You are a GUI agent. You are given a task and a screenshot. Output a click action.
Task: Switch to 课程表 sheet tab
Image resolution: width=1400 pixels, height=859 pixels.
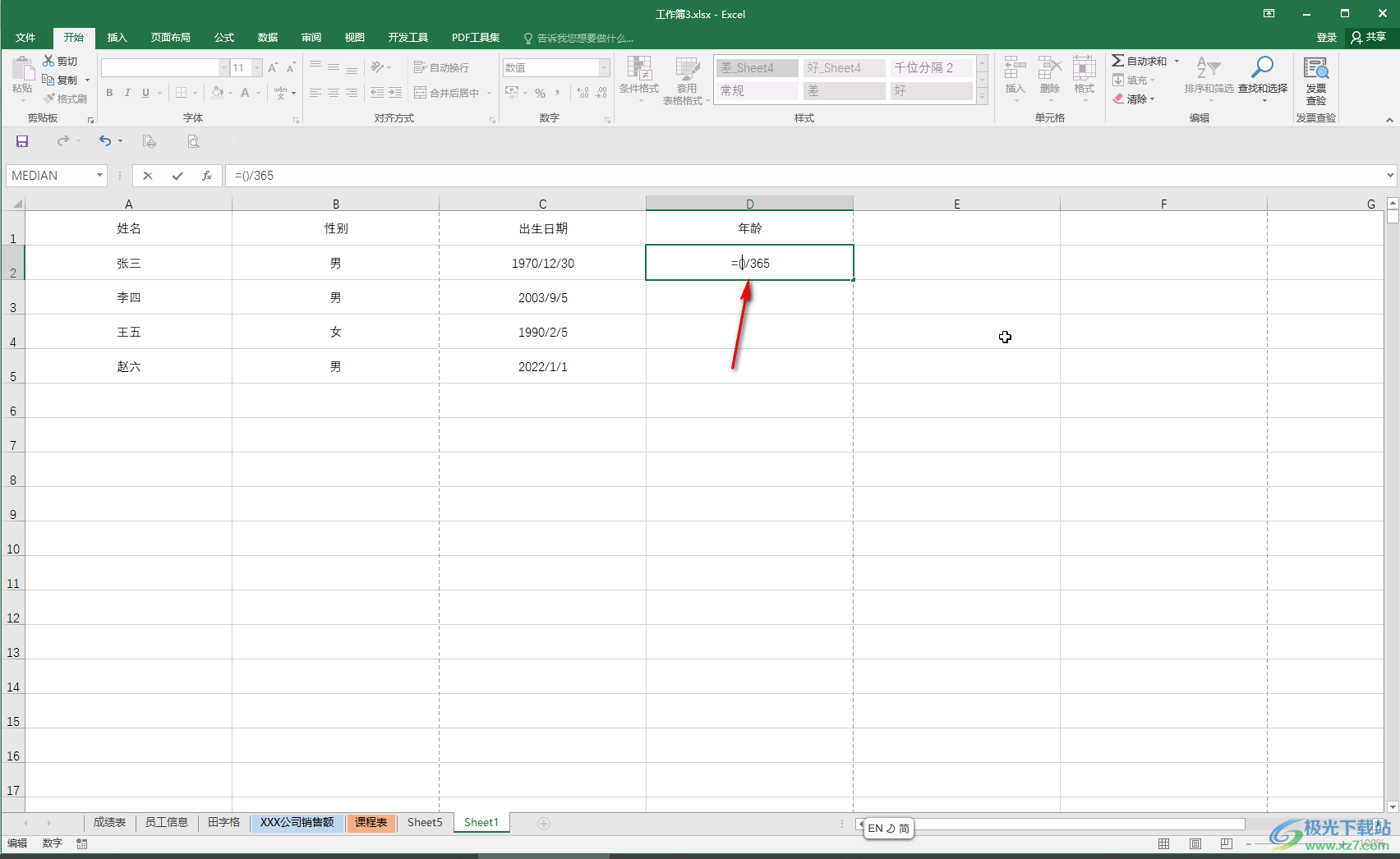point(371,822)
